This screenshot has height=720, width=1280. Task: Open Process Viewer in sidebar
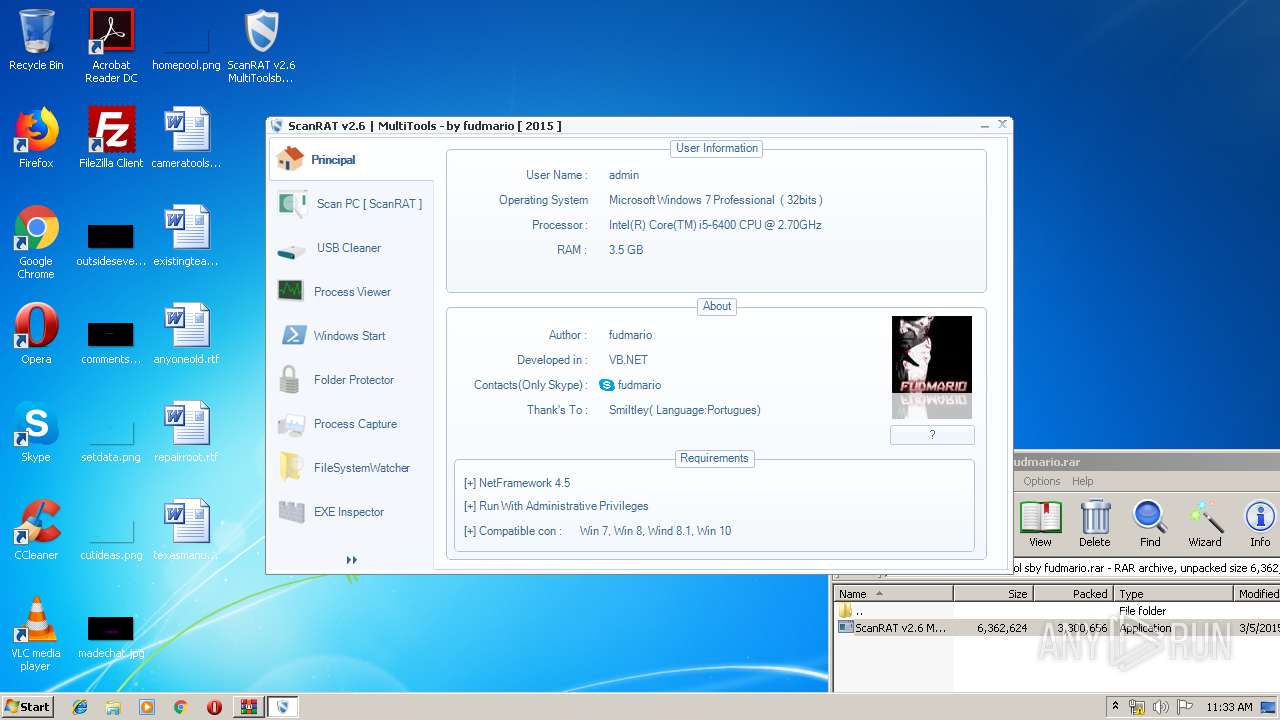(352, 292)
